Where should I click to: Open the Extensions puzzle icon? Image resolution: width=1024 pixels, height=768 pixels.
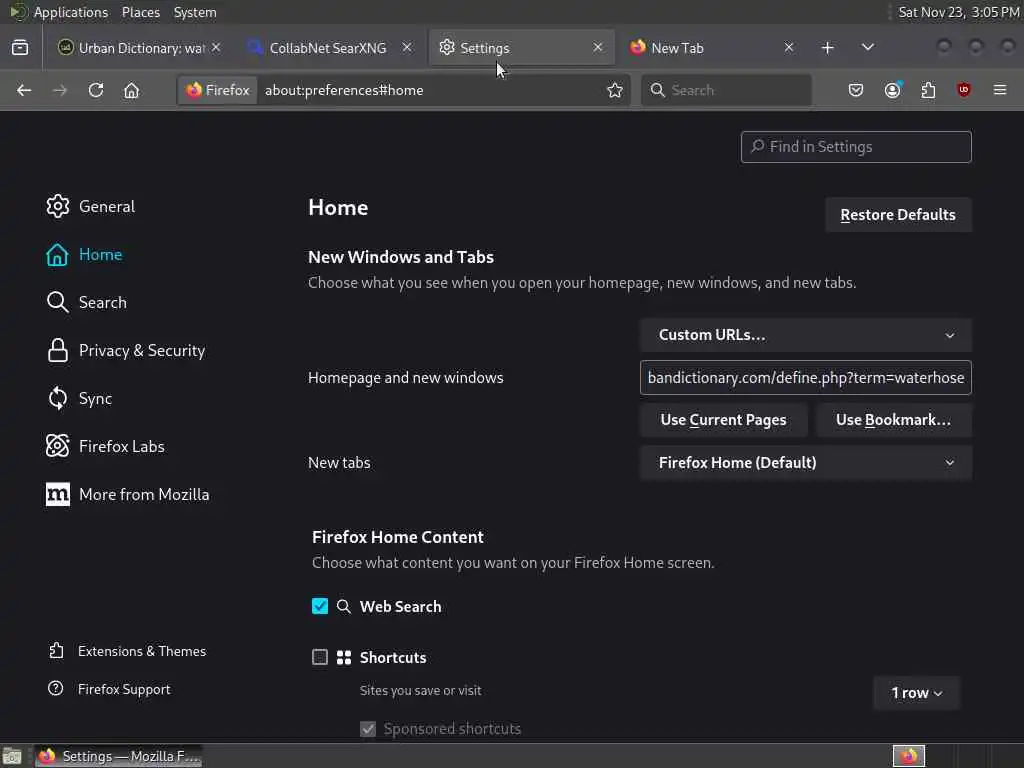click(928, 90)
